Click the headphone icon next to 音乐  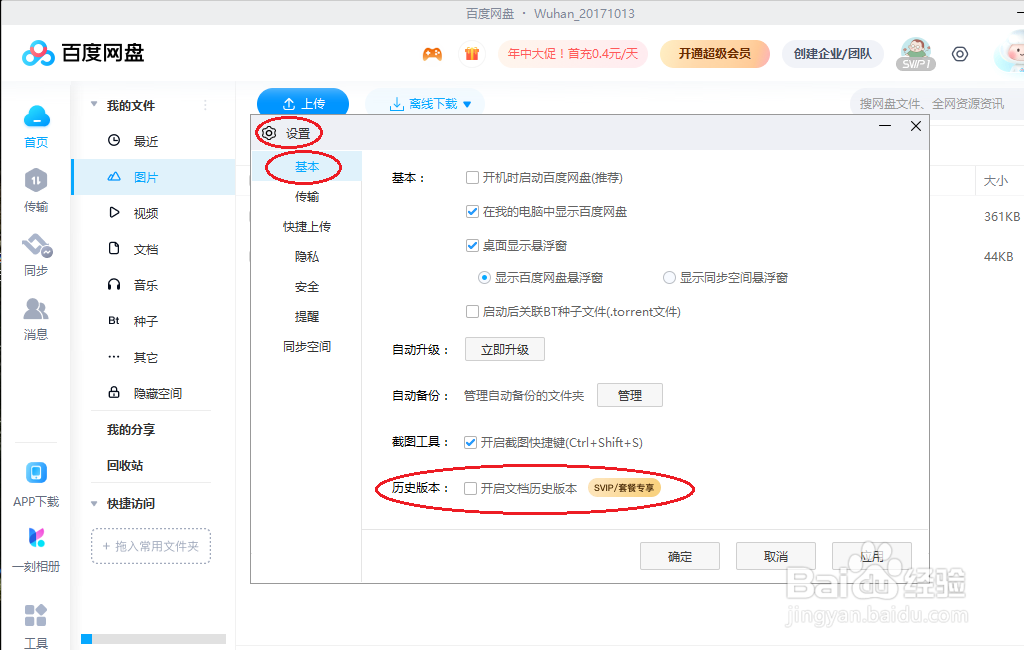[114, 284]
